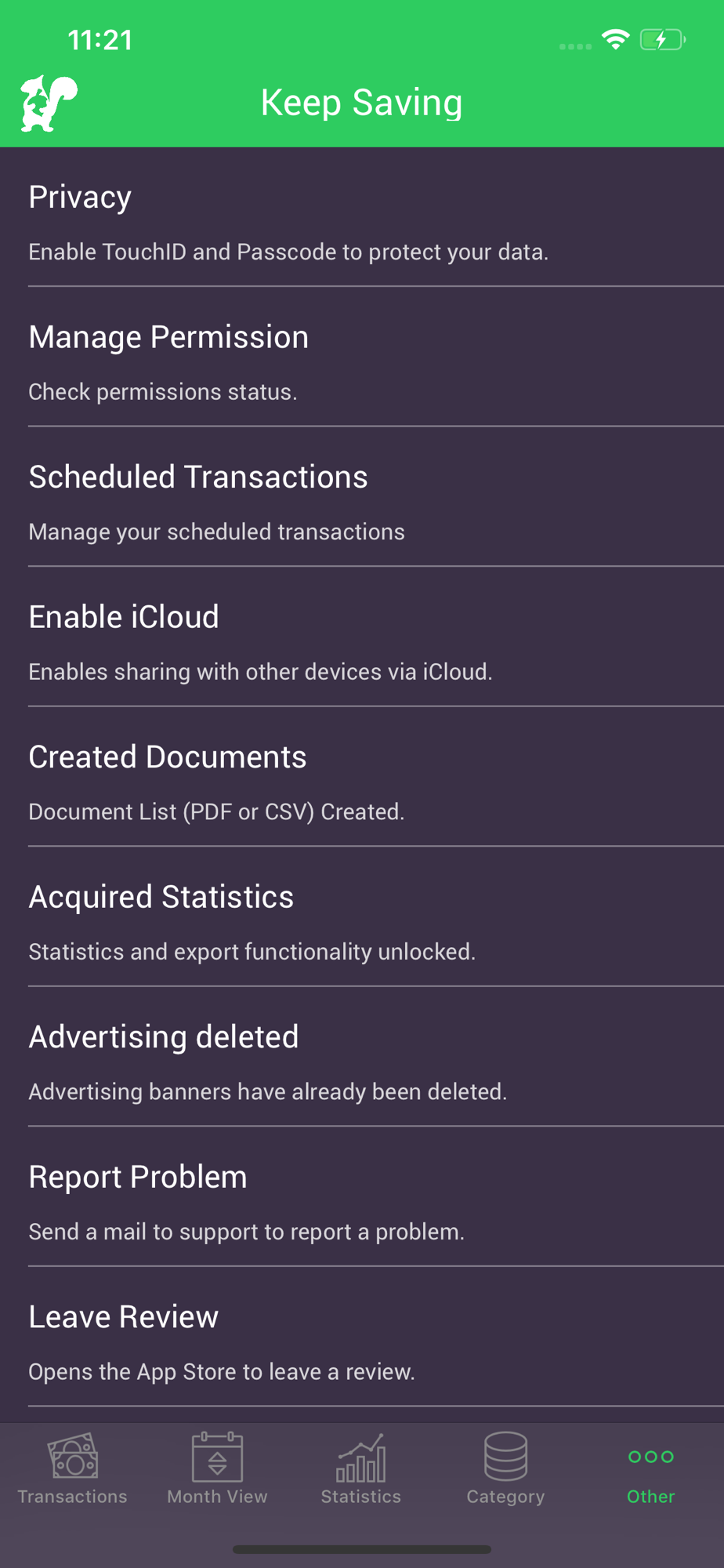Tap Acquired Statistics row
724x1568 pixels.
click(362, 917)
